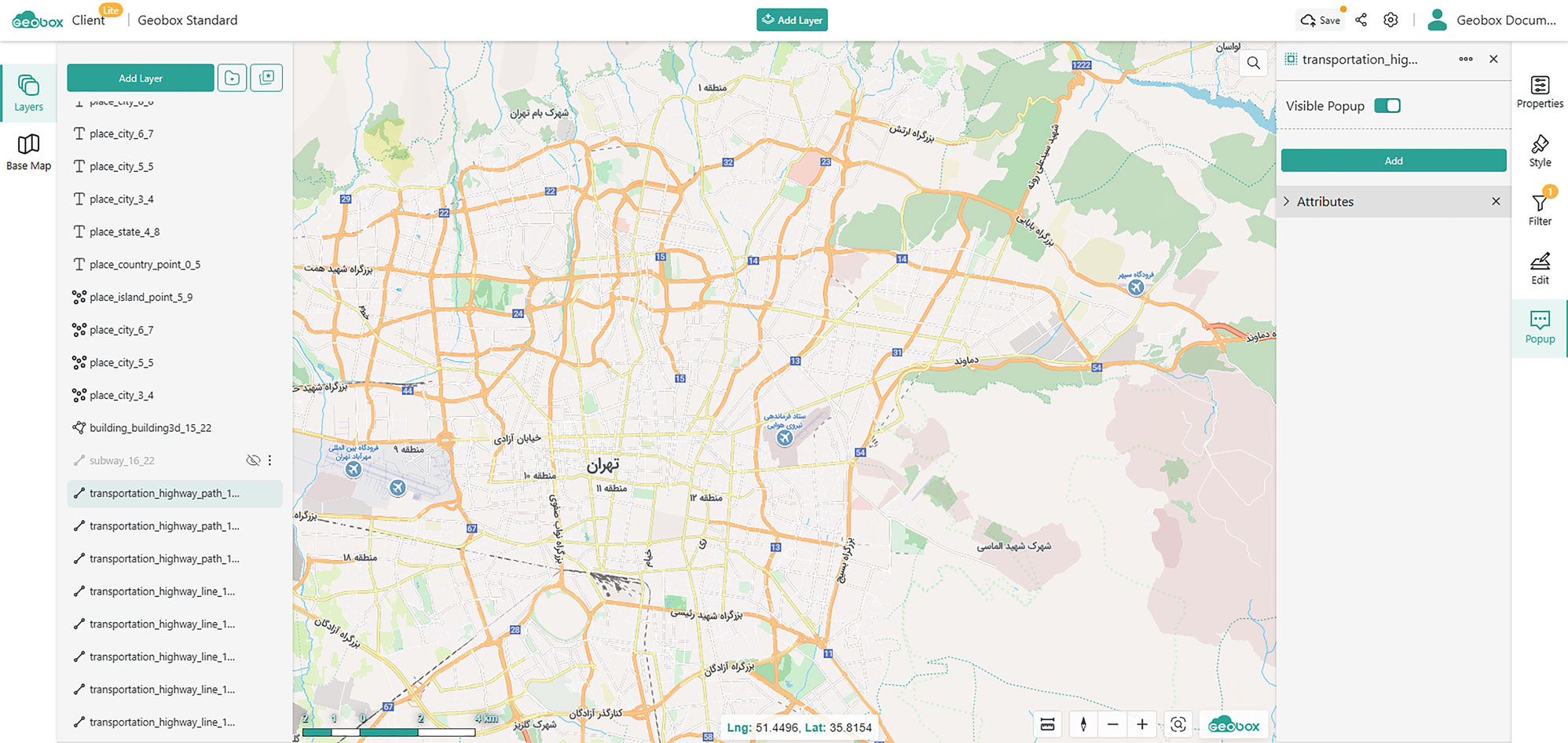Switch to the Base Map tab
The height and width of the screenshot is (743, 1568).
(28, 152)
